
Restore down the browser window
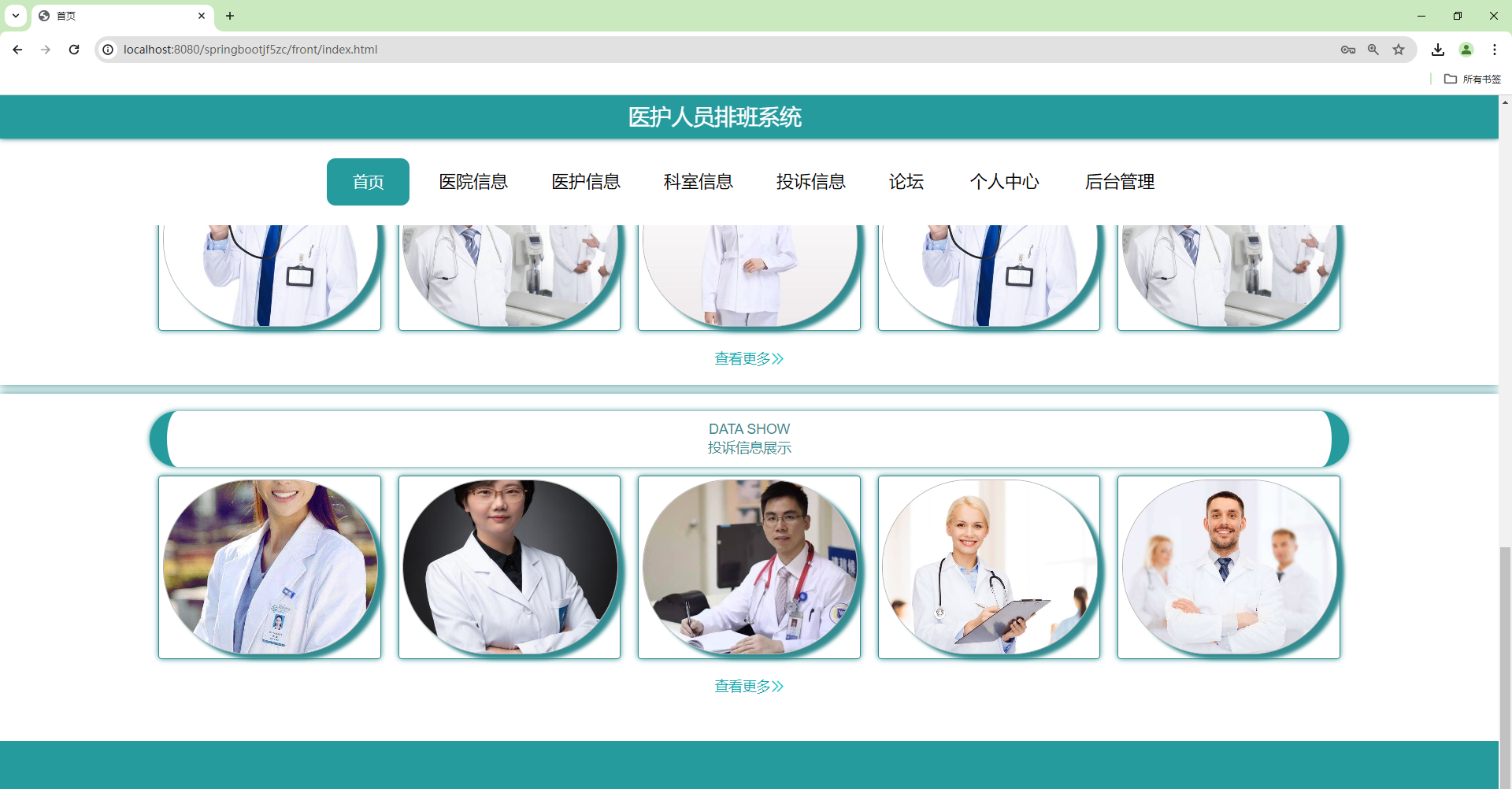pos(1458,16)
